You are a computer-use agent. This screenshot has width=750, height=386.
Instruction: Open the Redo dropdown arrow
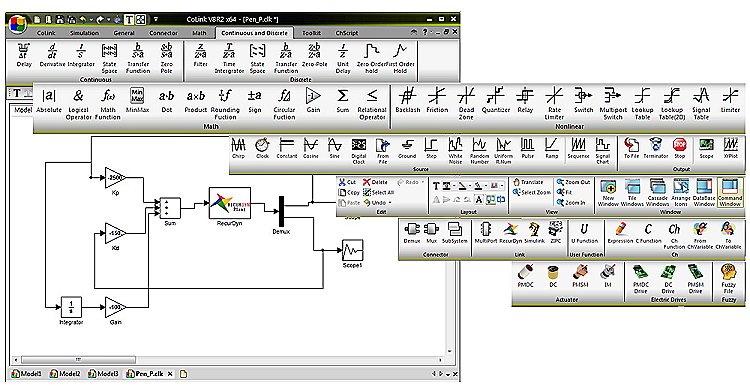point(422,182)
